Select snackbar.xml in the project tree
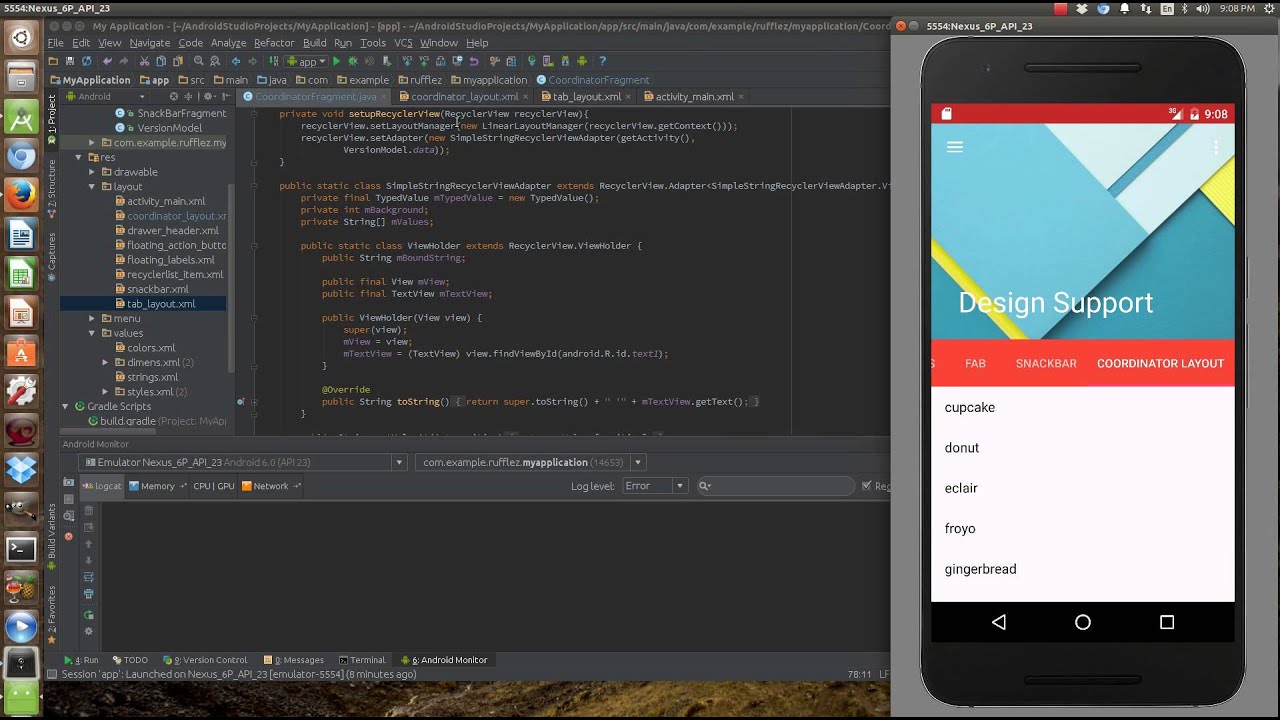1280x720 pixels. click(157, 289)
